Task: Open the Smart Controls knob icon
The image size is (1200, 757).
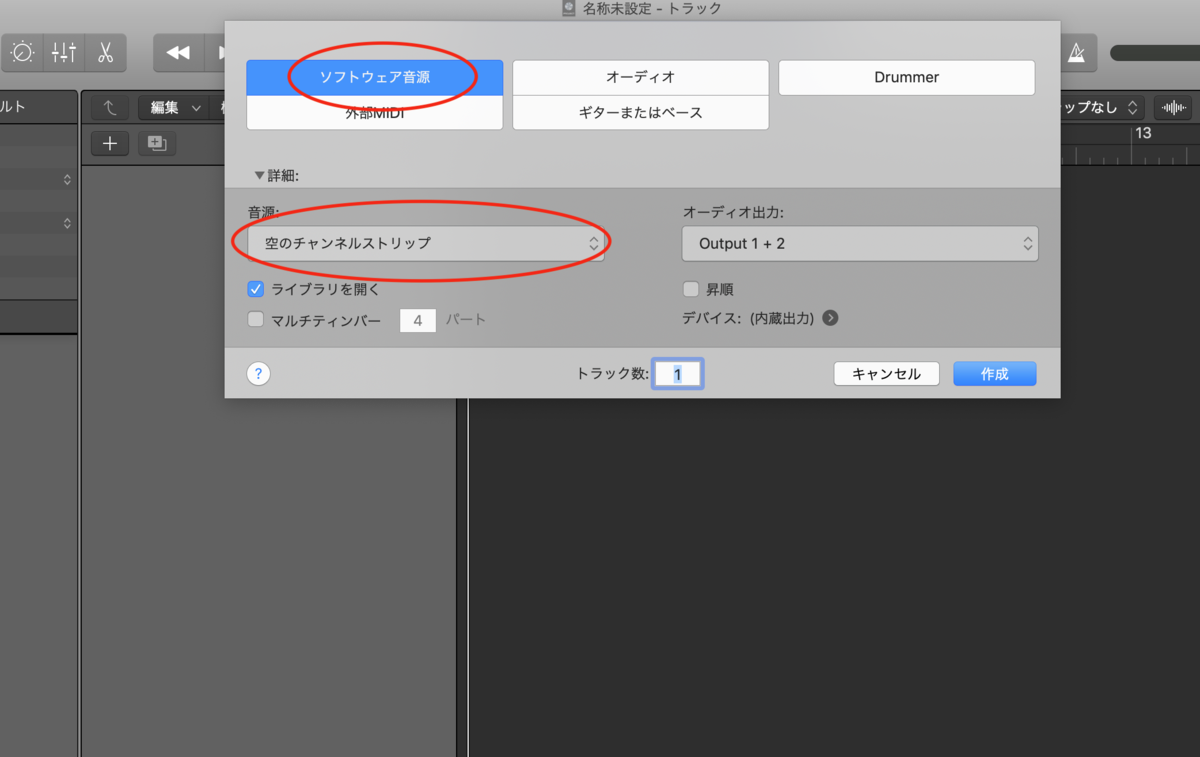Action: 22,53
